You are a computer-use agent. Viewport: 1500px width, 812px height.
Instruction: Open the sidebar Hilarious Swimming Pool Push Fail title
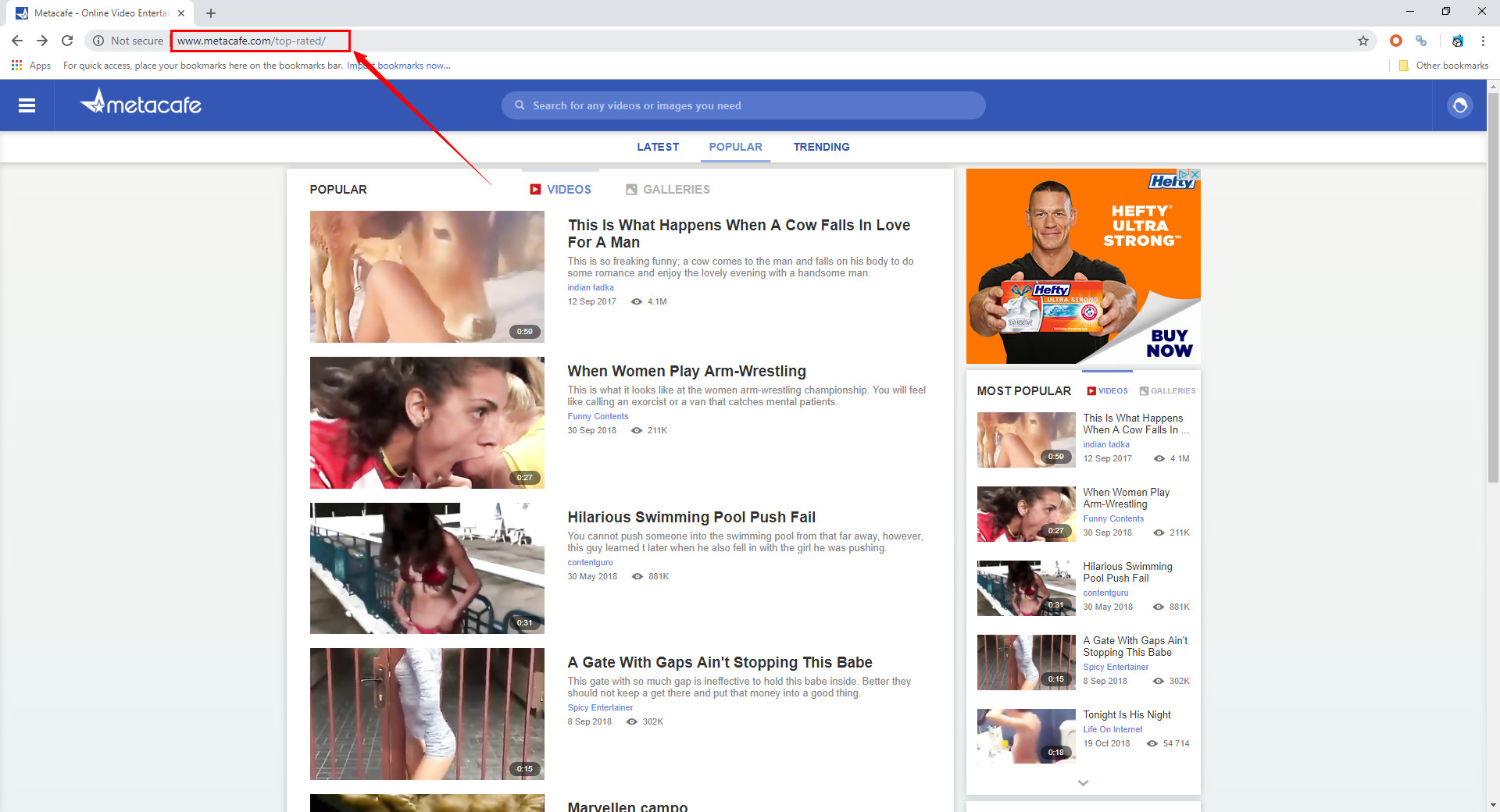(x=1127, y=572)
